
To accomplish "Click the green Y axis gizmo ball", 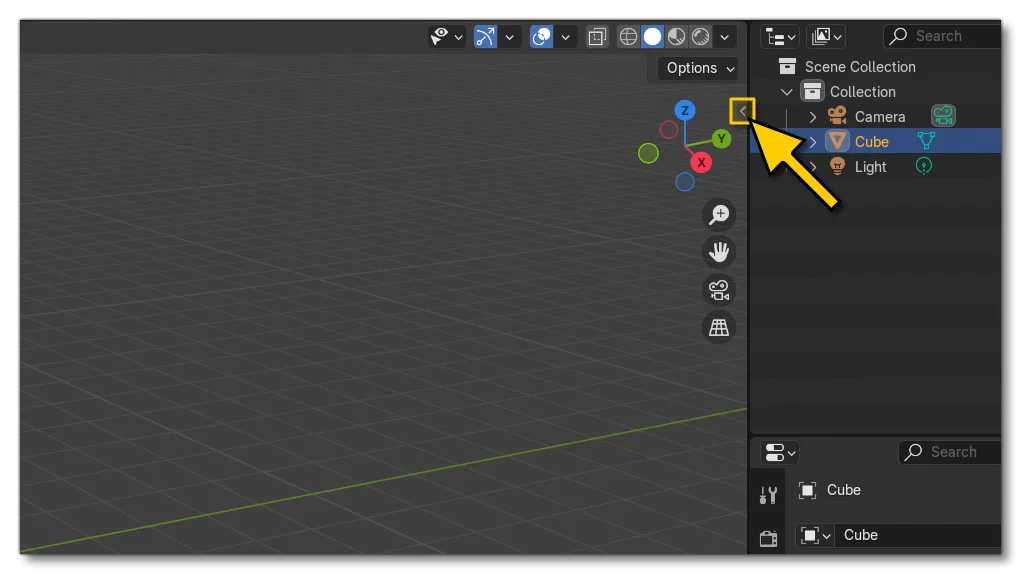I will click(721, 139).
